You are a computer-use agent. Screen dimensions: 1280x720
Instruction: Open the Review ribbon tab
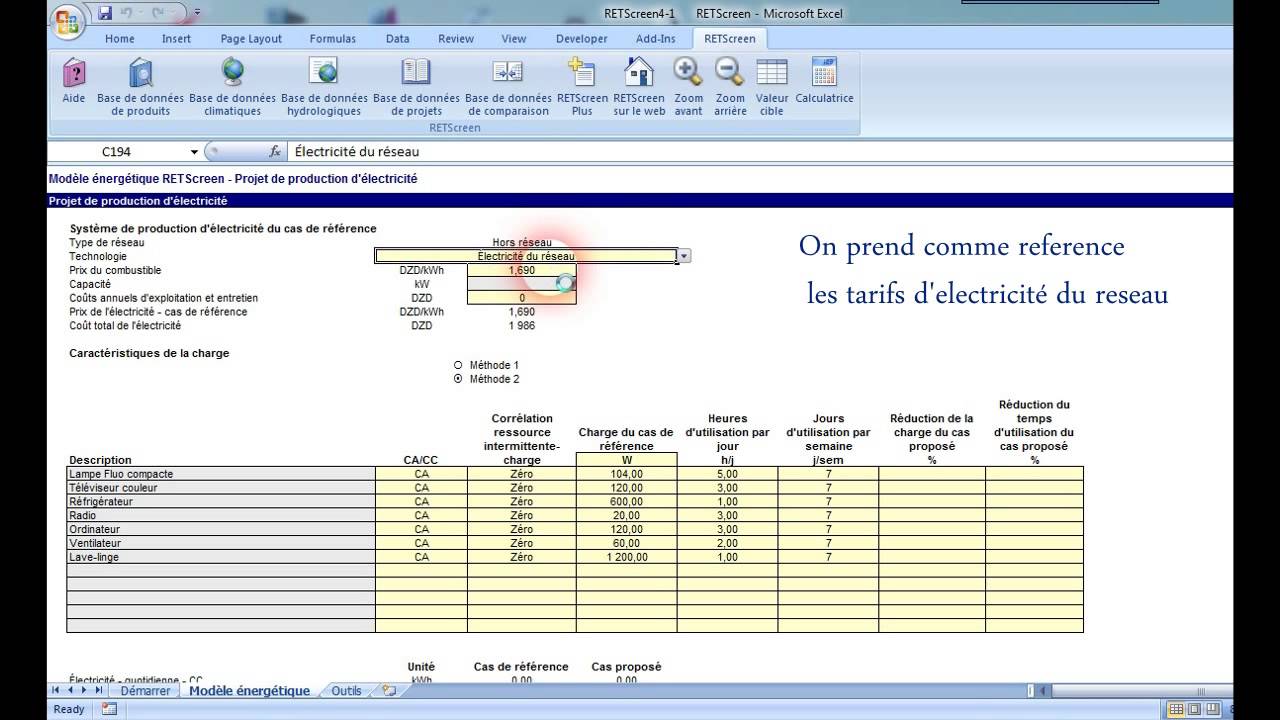point(456,39)
